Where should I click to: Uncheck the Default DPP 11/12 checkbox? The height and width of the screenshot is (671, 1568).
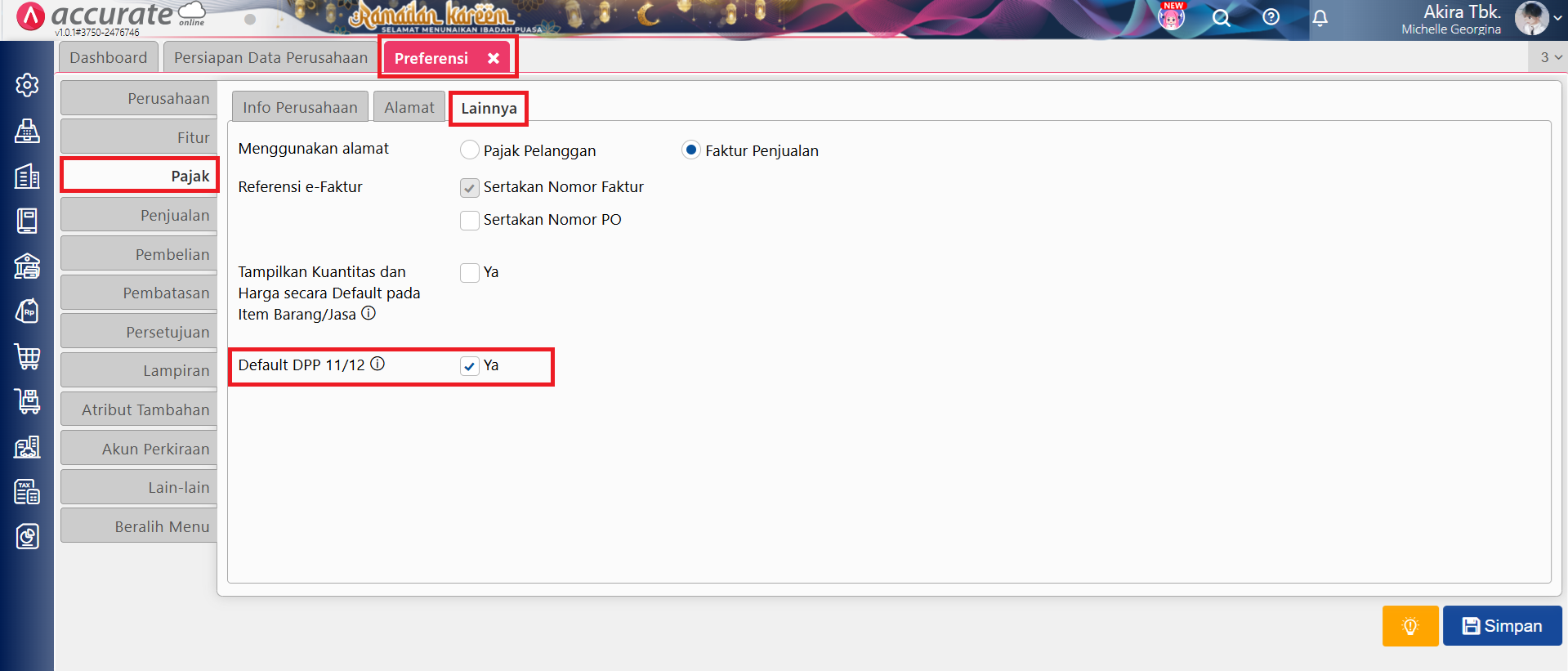[470, 366]
